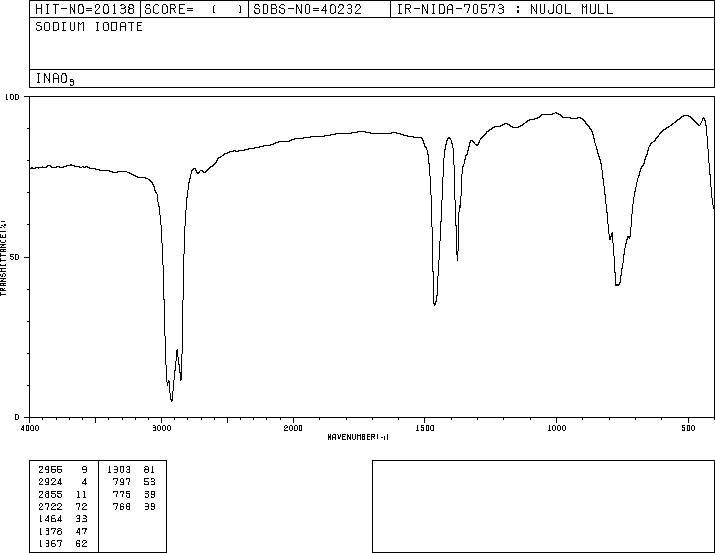Select peak entry 2966 in the table
The width and height of the screenshot is (715, 553).
pos(50,470)
